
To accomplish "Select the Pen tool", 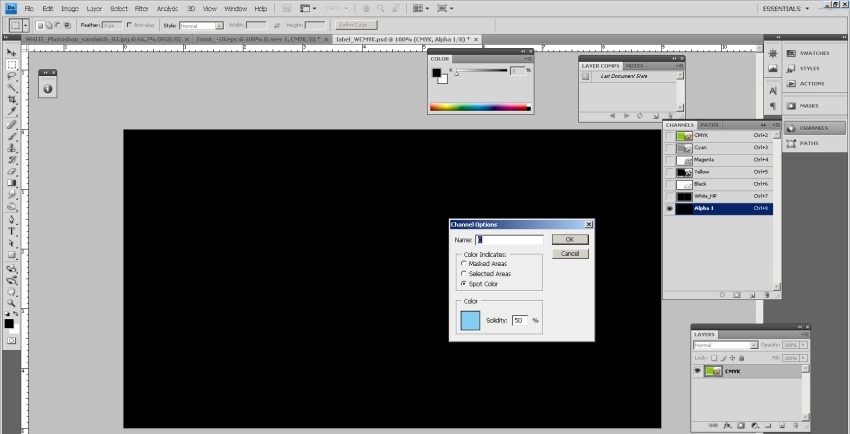I will coord(11,219).
